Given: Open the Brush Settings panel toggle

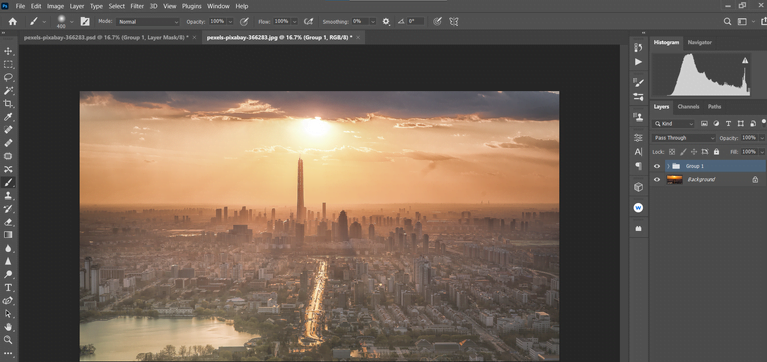Looking at the screenshot, I should tap(85, 22).
